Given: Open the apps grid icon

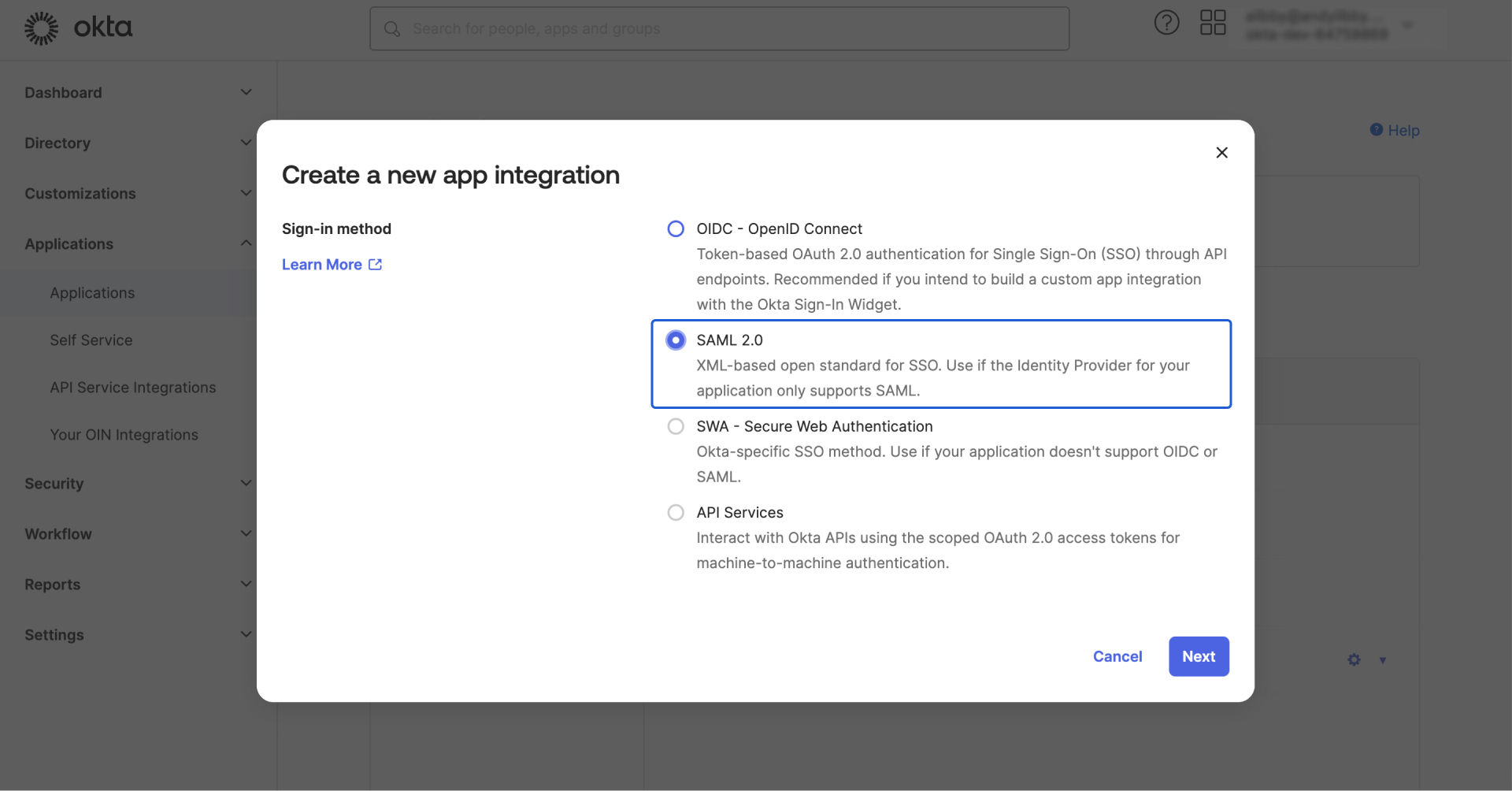Looking at the screenshot, I should 1213,22.
